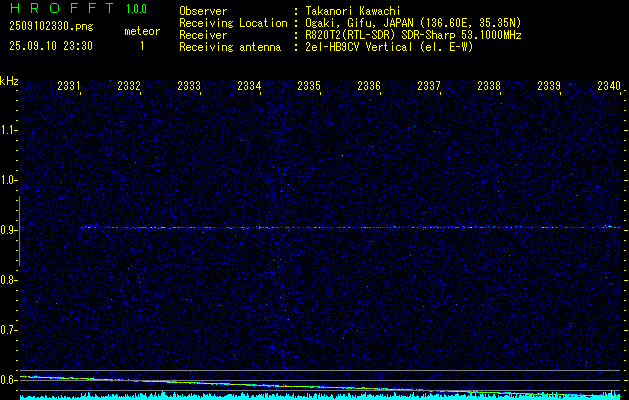Image resolution: width=629 pixels, height=400 pixels.
Task: Click the filename 2509102330.png
Action: point(51,27)
